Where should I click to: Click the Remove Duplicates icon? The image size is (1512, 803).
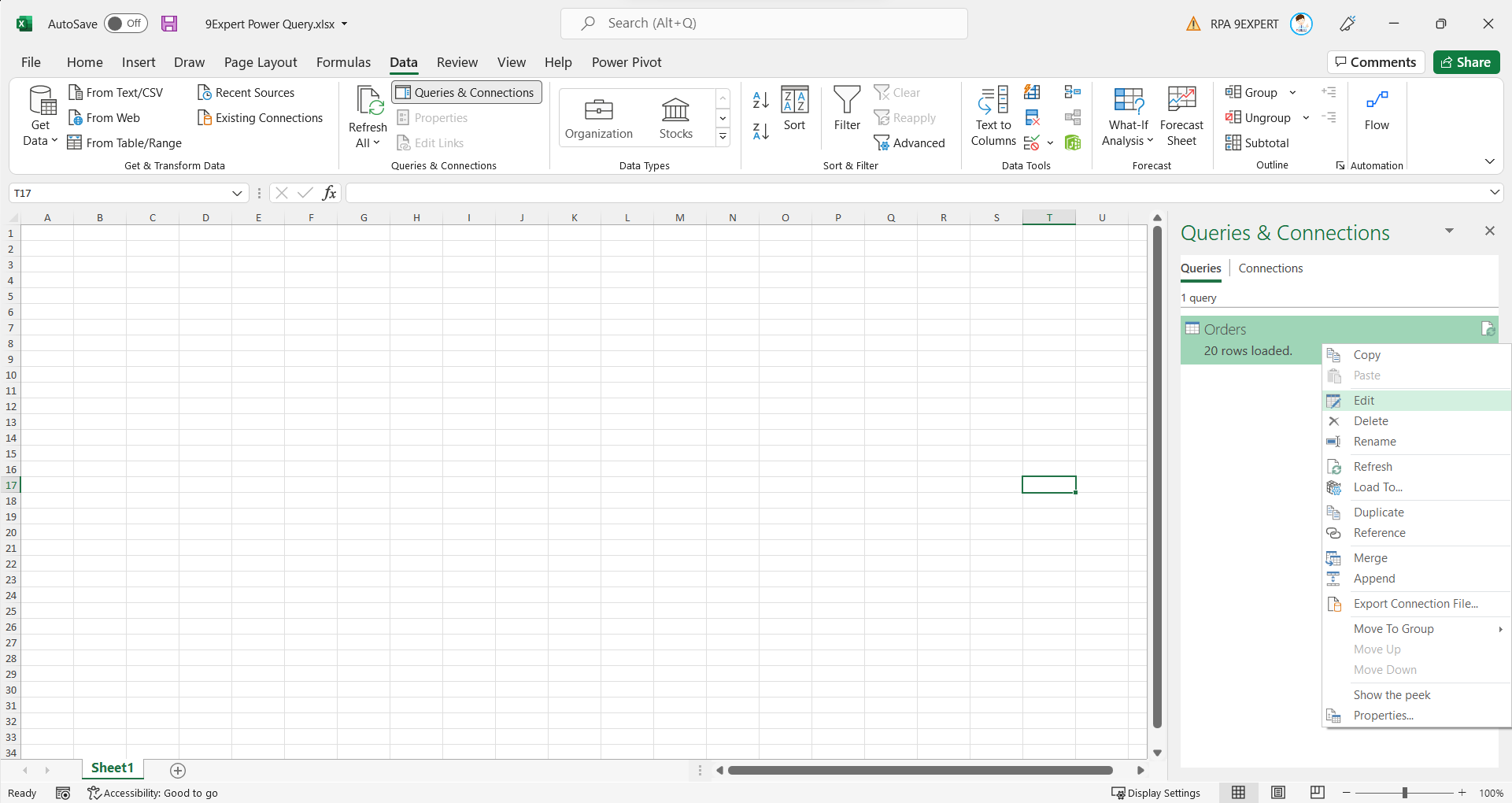[x=1030, y=117]
